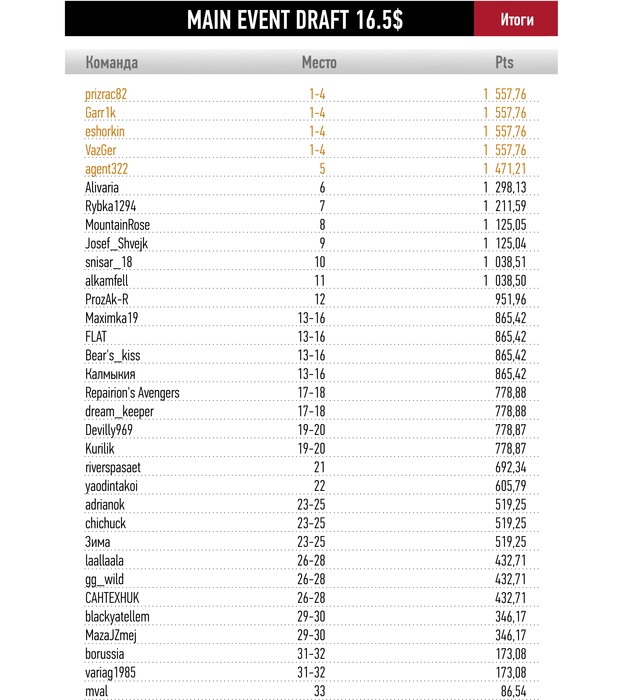Sort by the Команда column header
623x700 pixels.
click(112, 63)
